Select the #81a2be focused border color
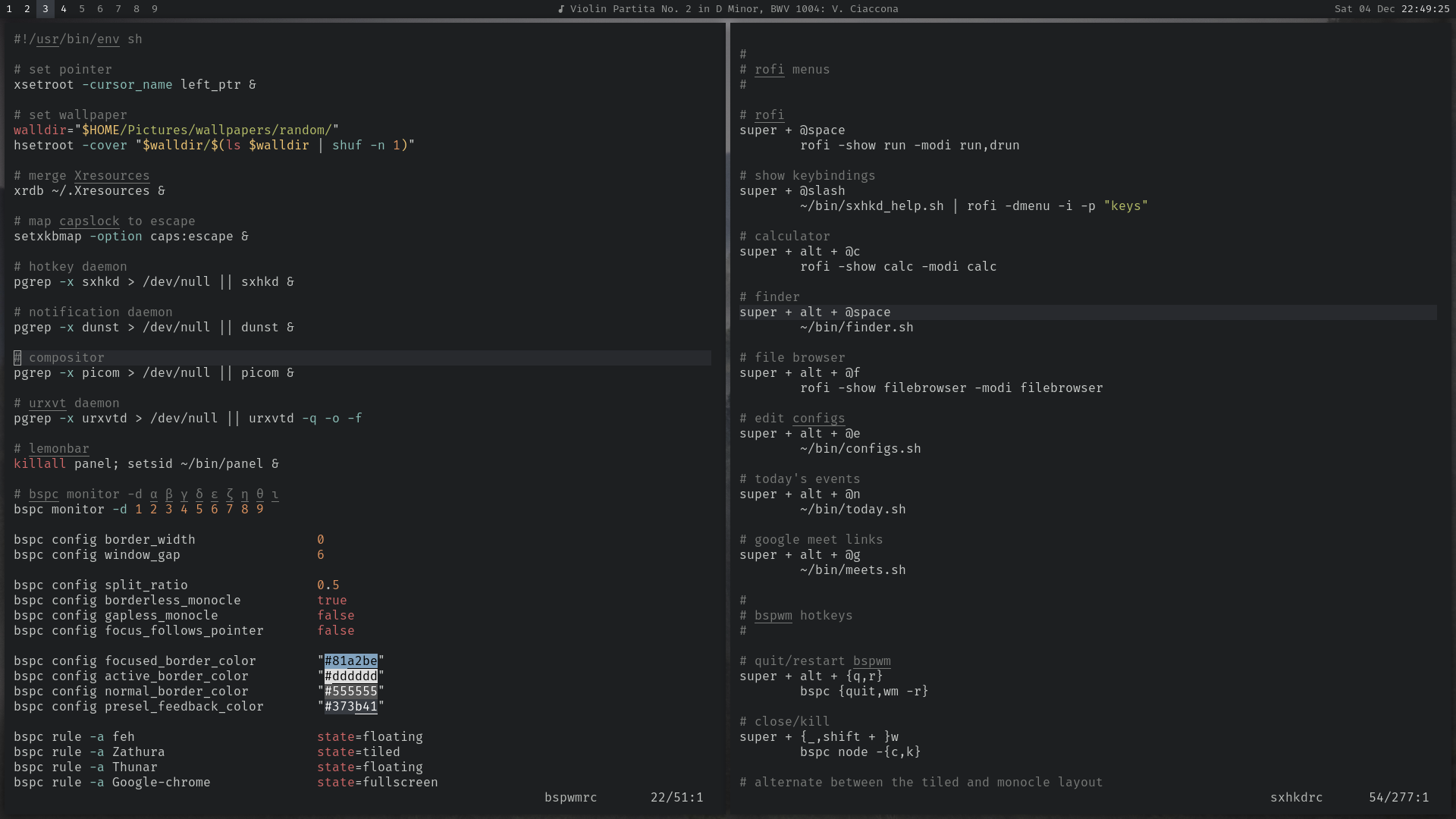1456x819 pixels. click(350, 661)
